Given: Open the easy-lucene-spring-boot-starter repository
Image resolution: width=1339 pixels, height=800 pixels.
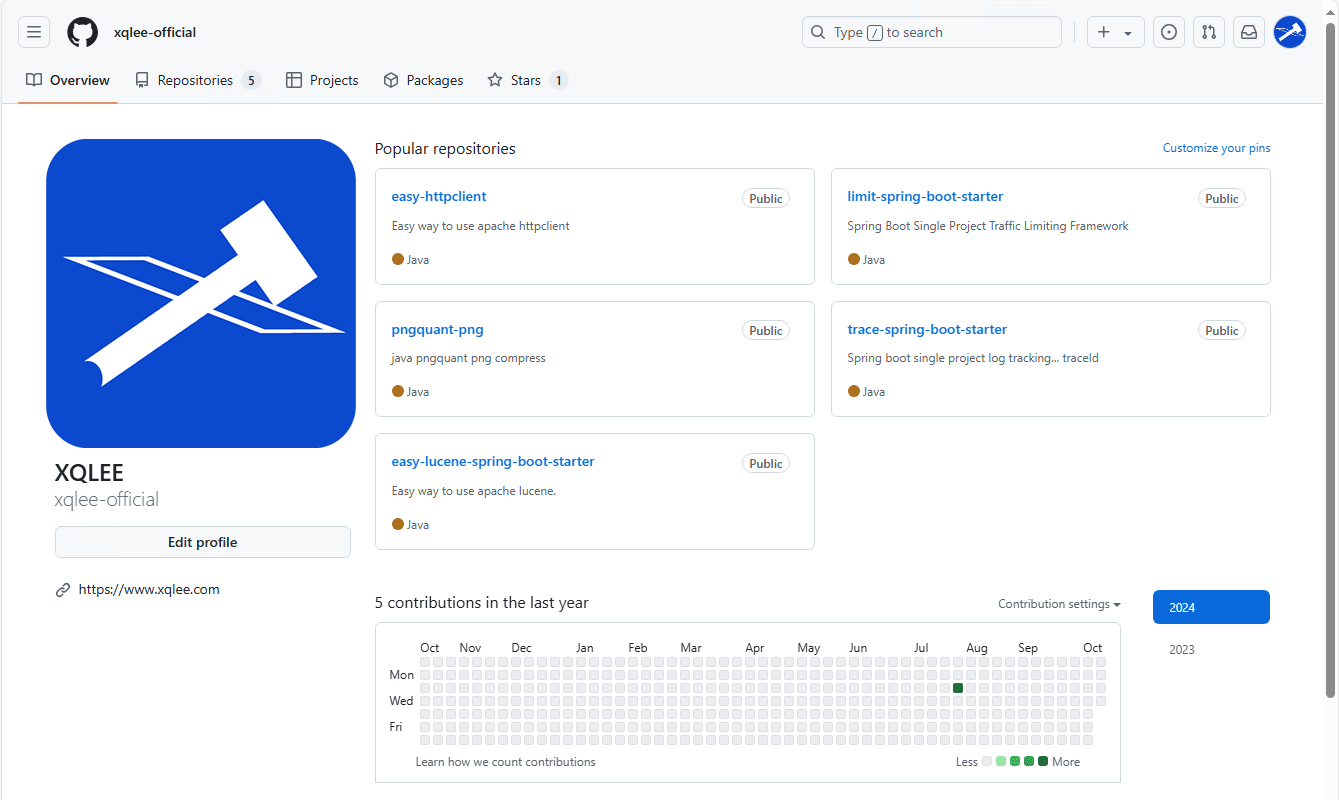Looking at the screenshot, I should coord(493,462).
